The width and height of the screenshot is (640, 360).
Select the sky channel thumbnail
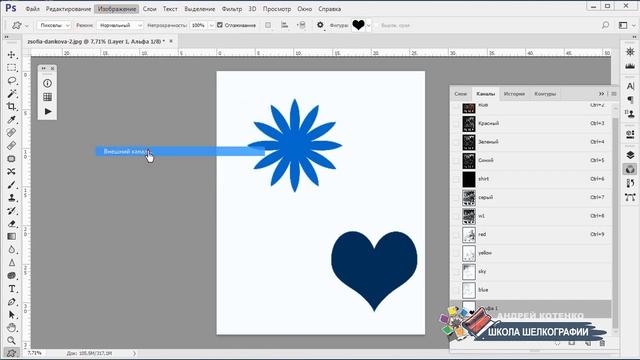[x=469, y=271]
